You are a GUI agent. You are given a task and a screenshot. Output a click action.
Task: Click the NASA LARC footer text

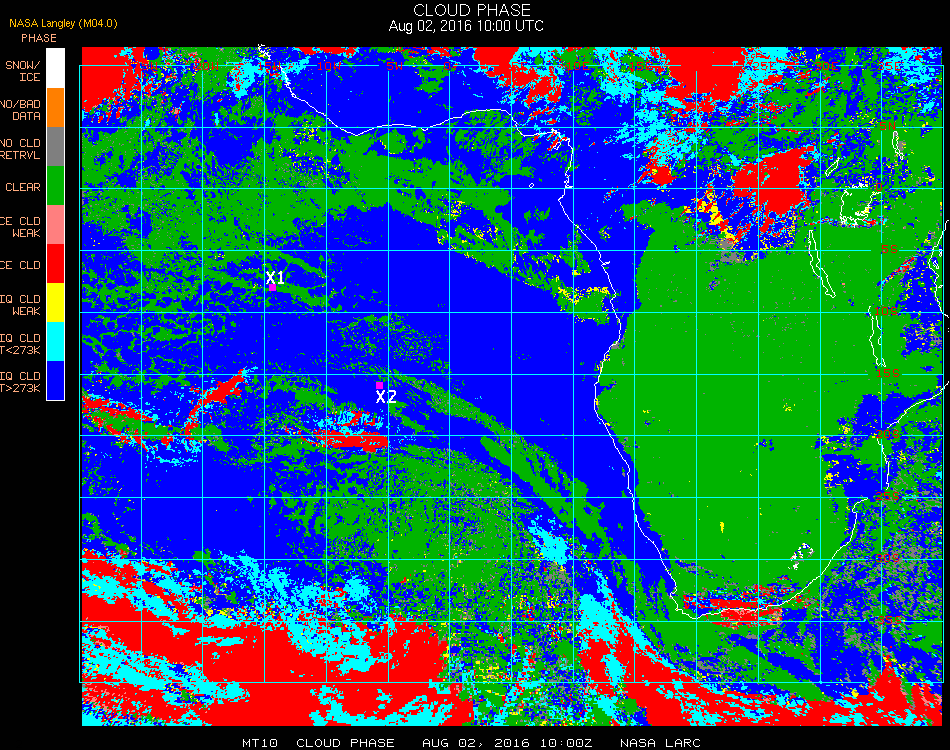(660, 743)
